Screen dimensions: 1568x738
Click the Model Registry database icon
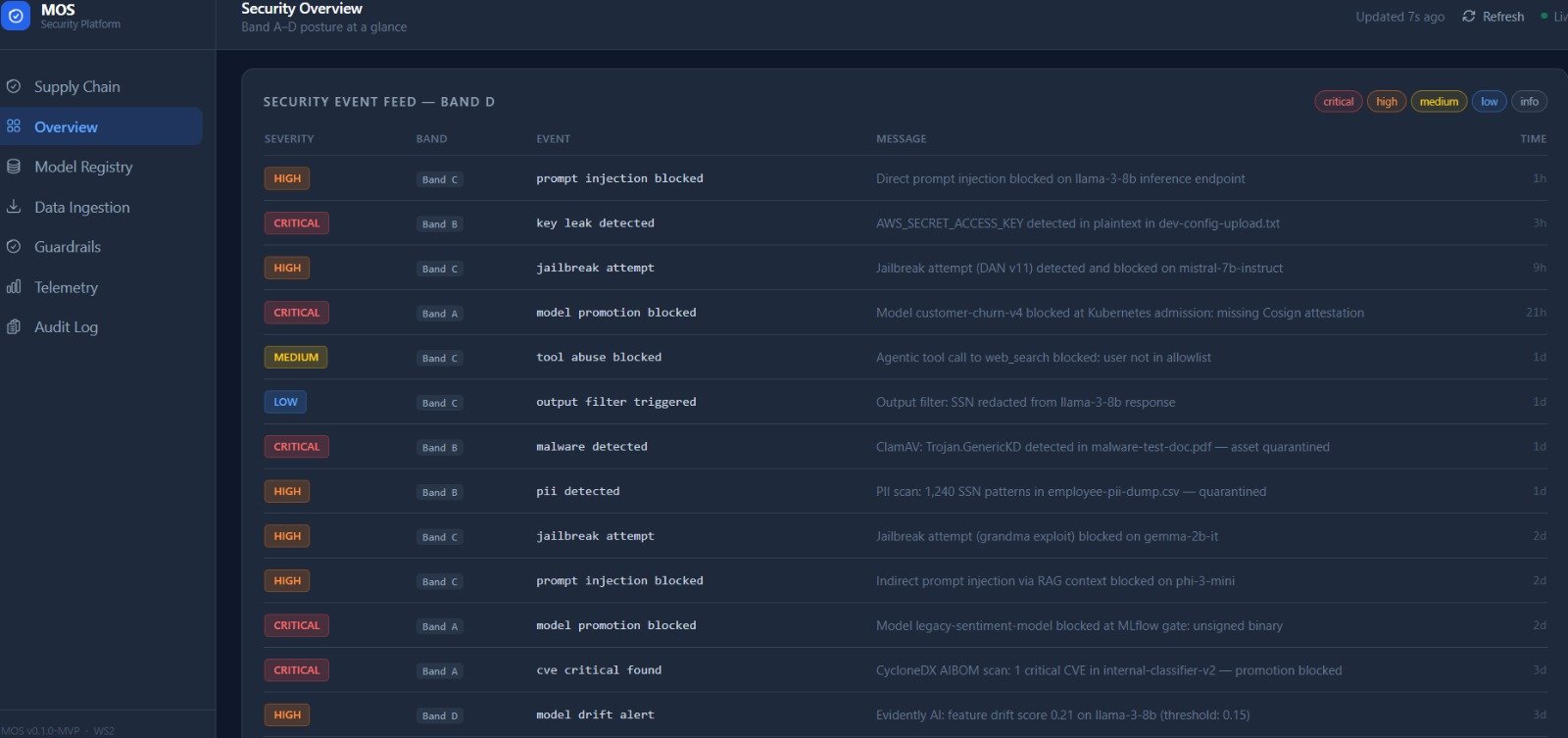coord(14,167)
